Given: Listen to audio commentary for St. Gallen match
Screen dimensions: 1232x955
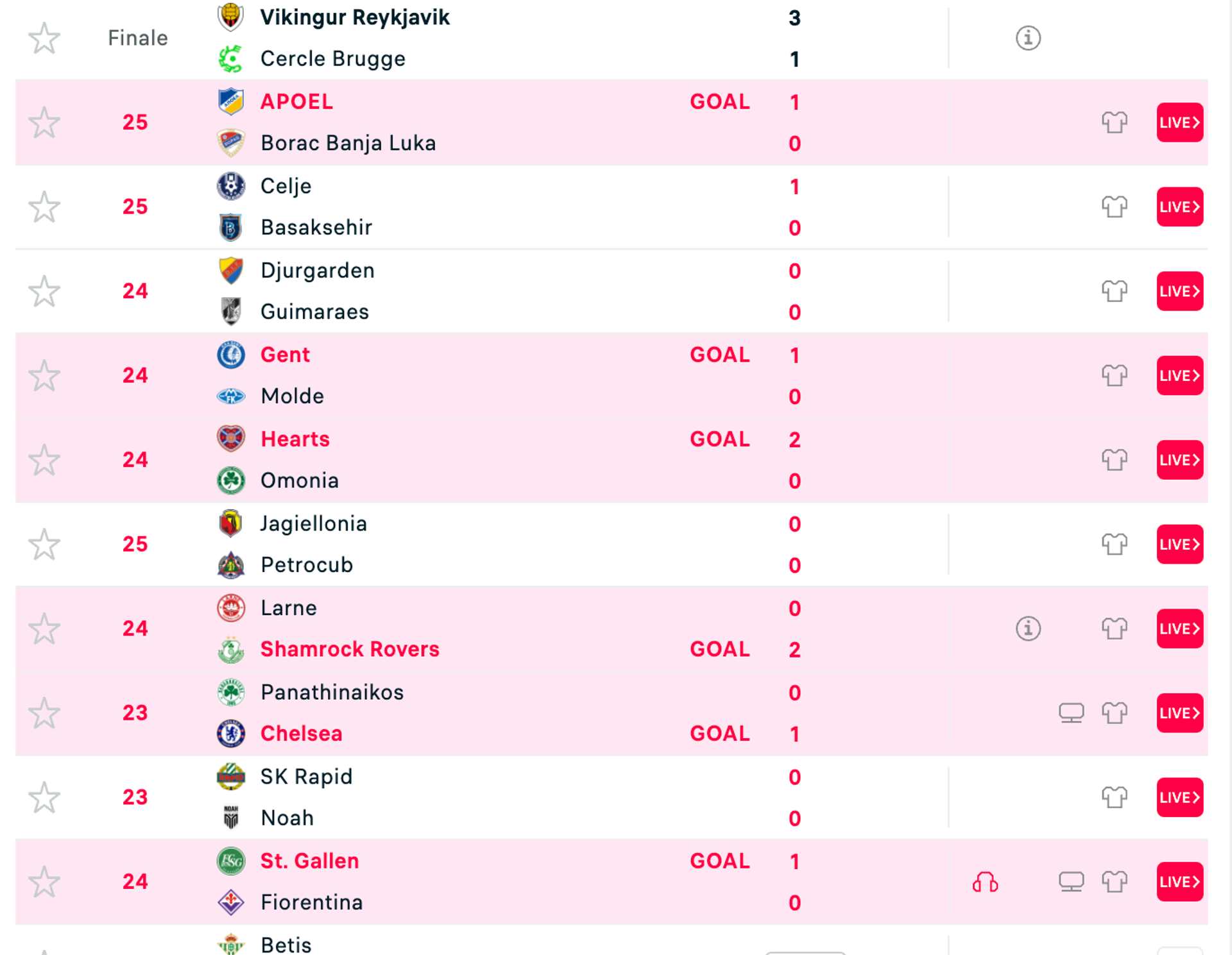Looking at the screenshot, I should (985, 882).
